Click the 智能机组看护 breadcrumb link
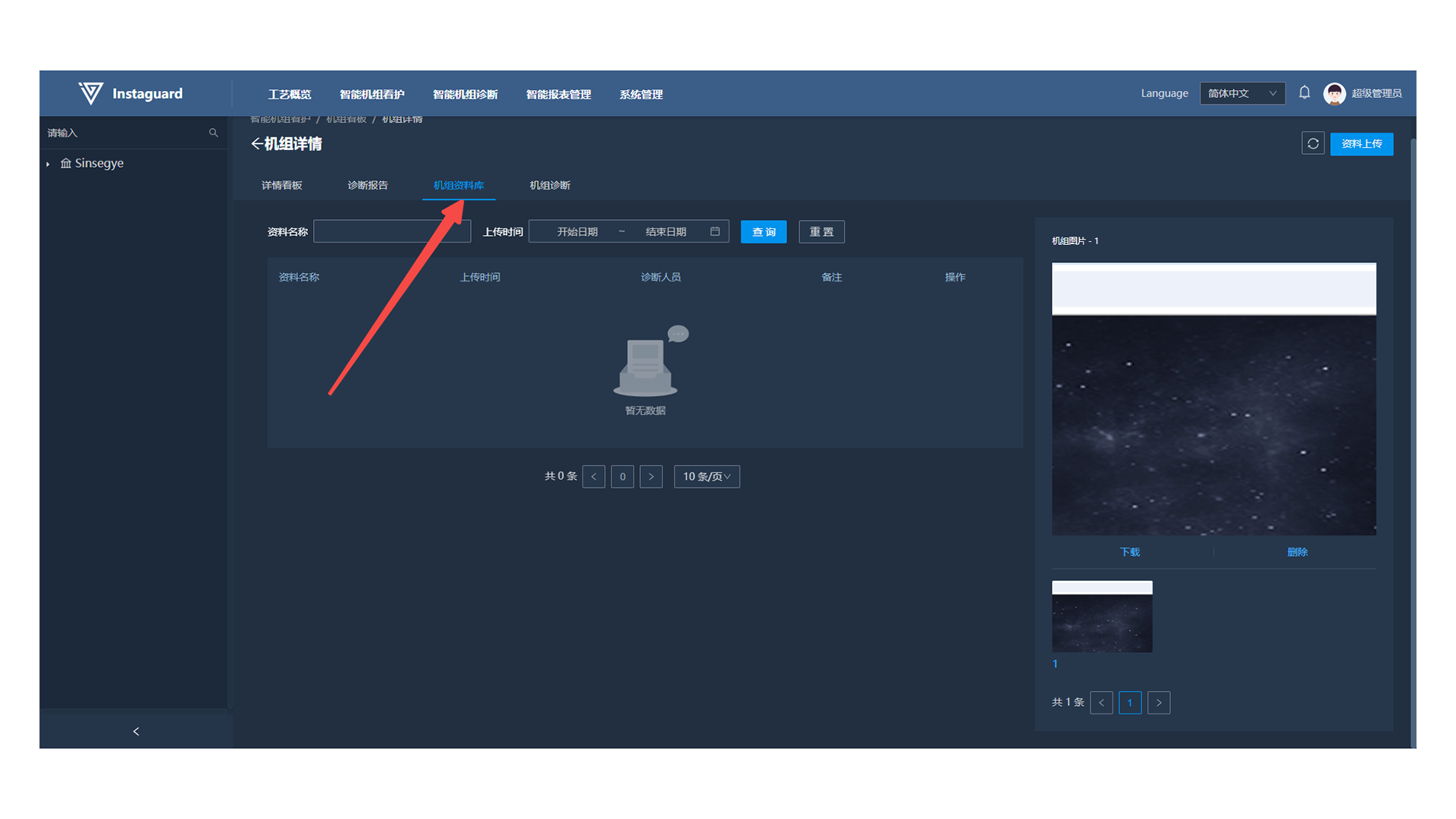This screenshot has width=1456, height=819. pos(281,119)
